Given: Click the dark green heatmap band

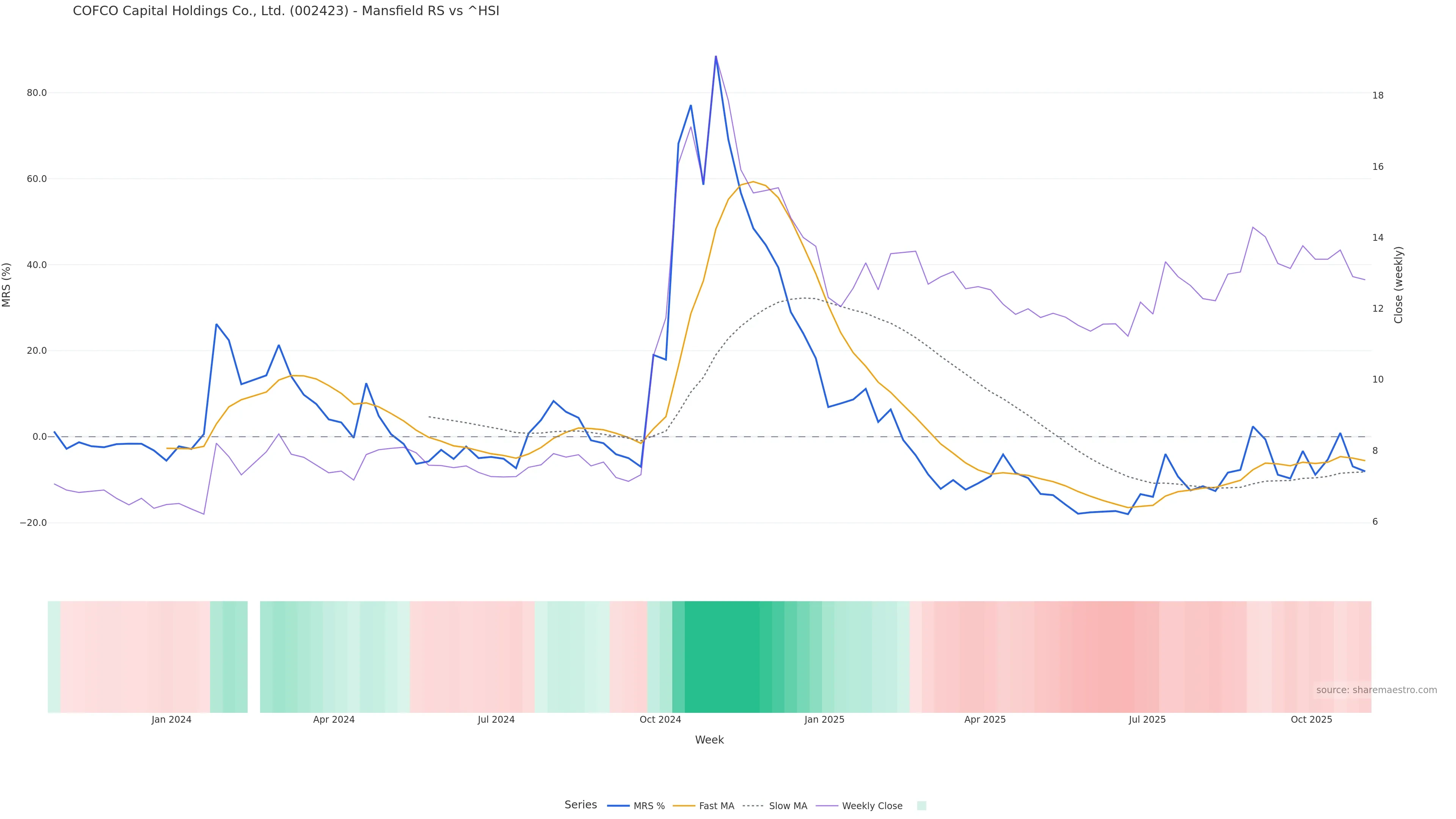Looking at the screenshot, I should tap(722, 657).
